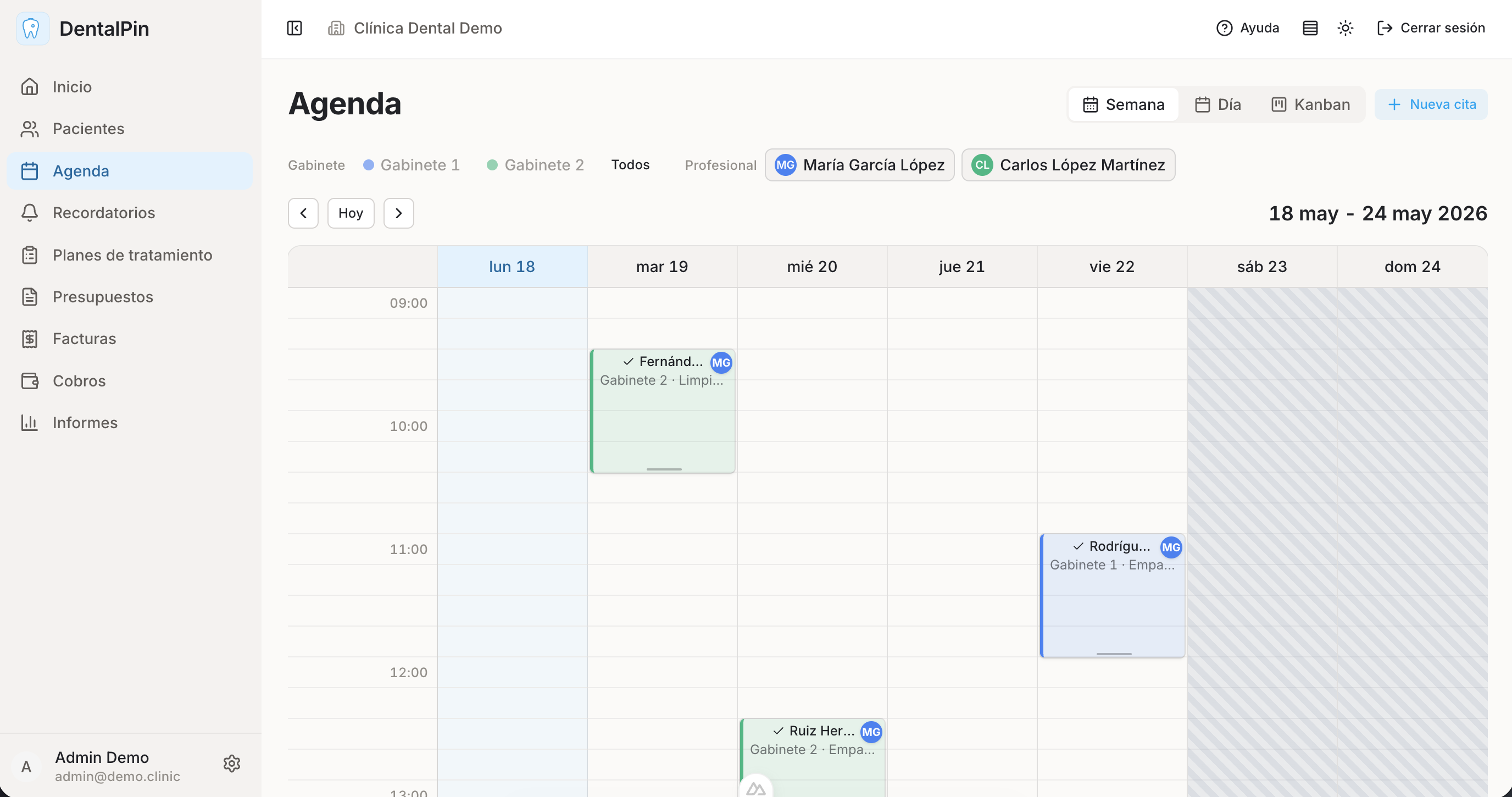Click admin@demo.clinic email text
Viewport: 1512px width, 797px height.
(118, 777)
